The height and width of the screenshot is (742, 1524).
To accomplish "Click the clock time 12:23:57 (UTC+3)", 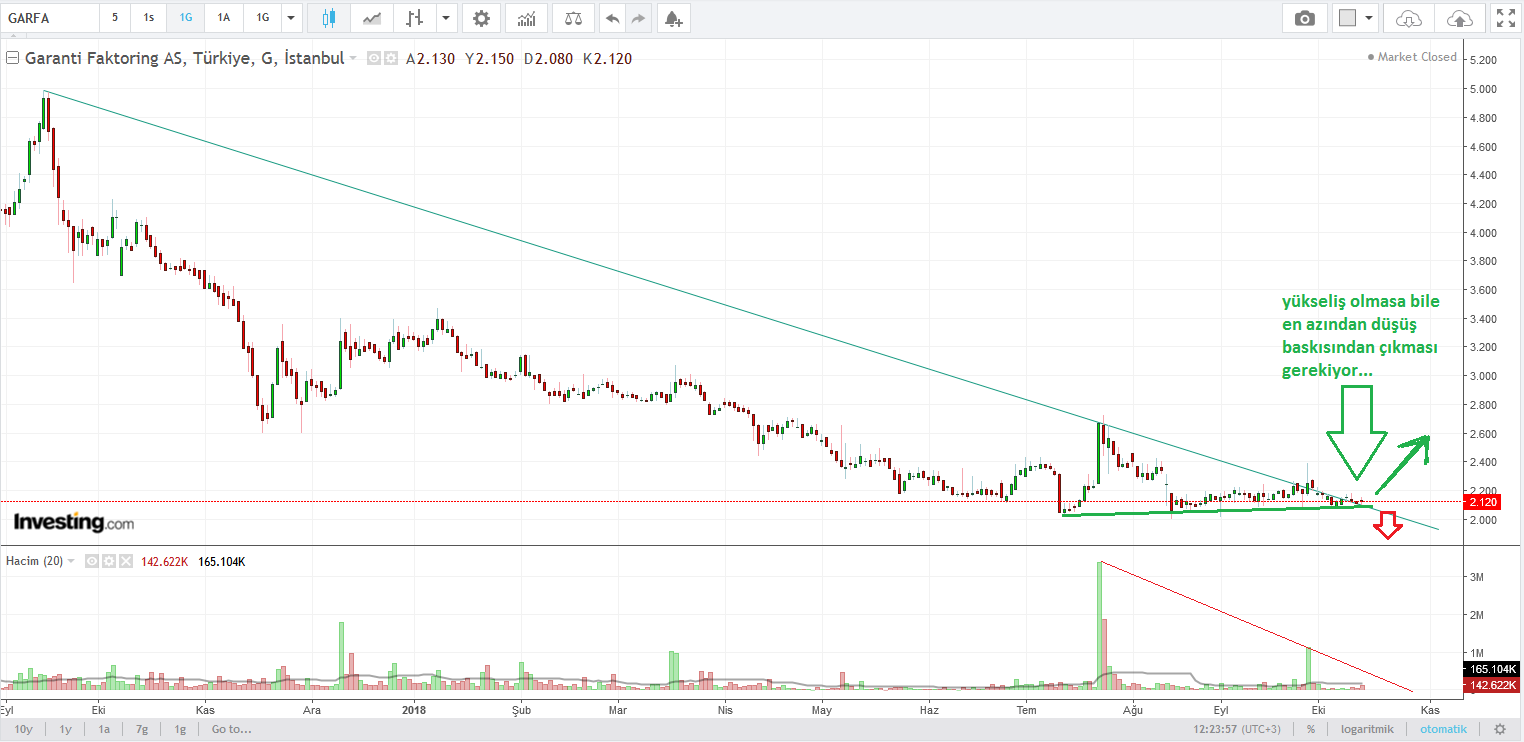I will [1237, 729].
